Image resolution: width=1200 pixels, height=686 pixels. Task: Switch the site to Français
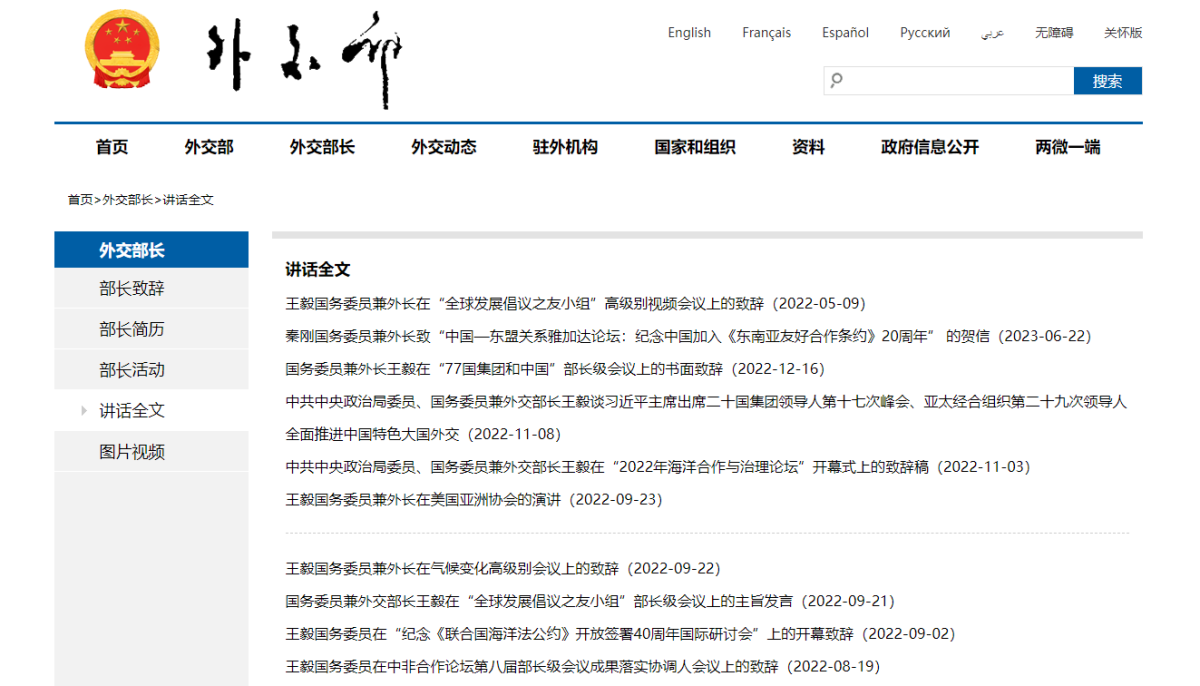766,33
